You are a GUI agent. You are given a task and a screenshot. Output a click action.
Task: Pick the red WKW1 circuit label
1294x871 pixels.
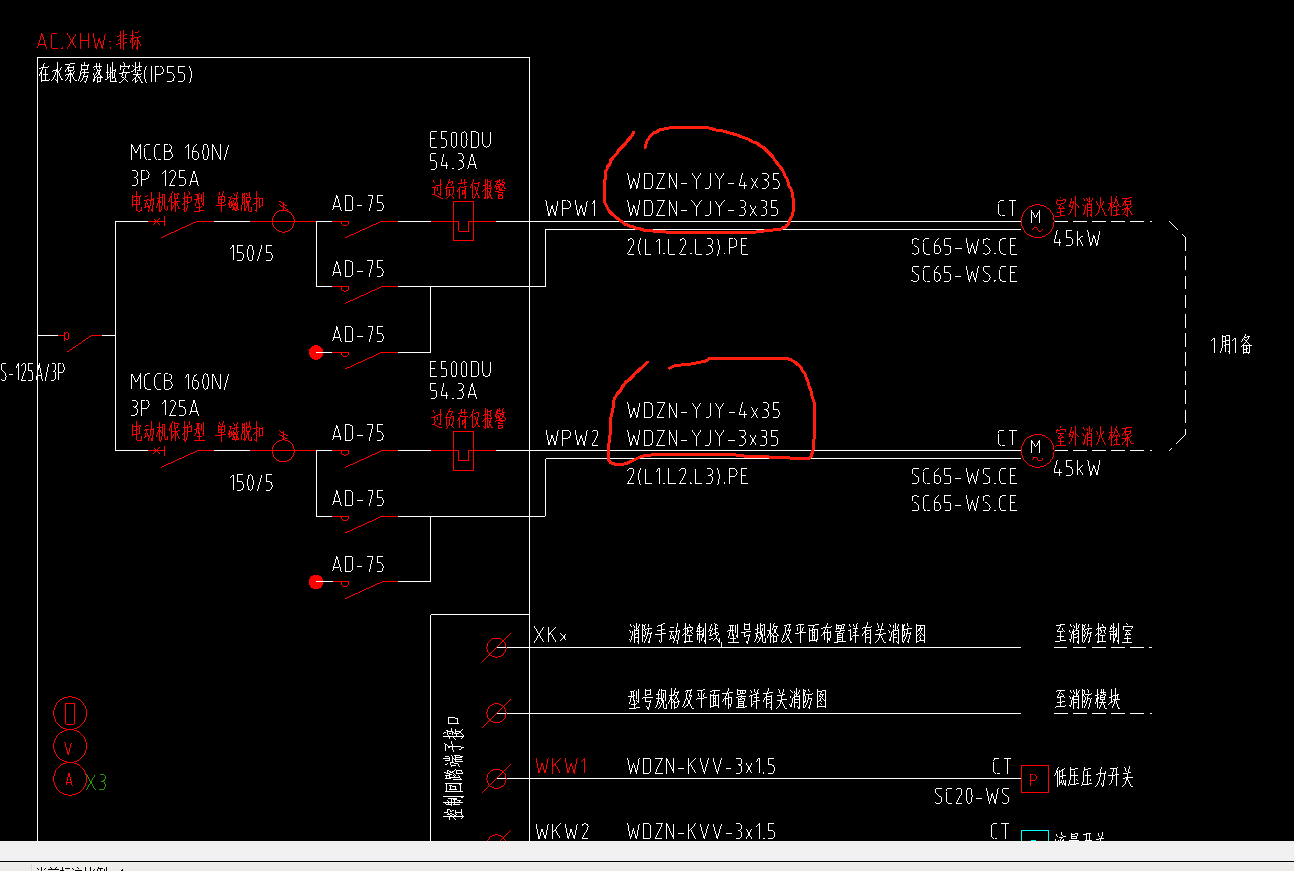[561, 767]
